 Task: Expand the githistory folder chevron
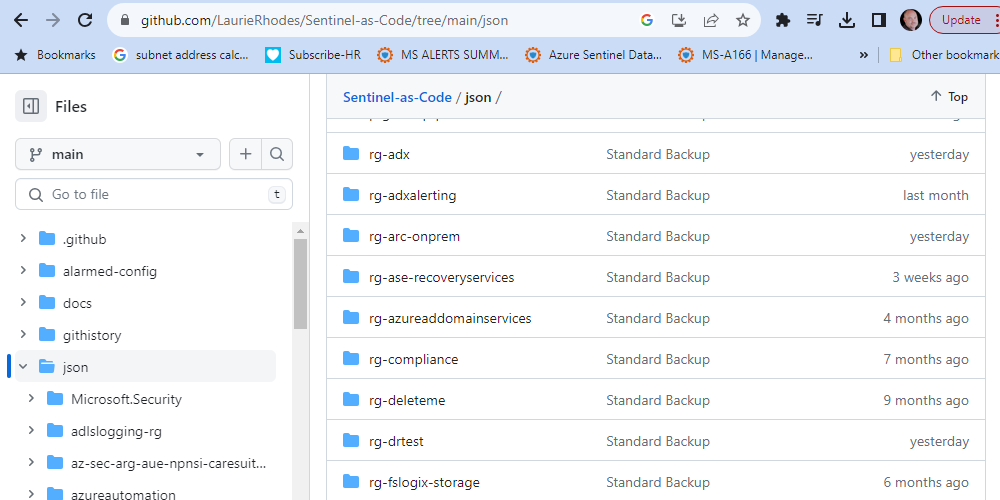pos(23,334)
